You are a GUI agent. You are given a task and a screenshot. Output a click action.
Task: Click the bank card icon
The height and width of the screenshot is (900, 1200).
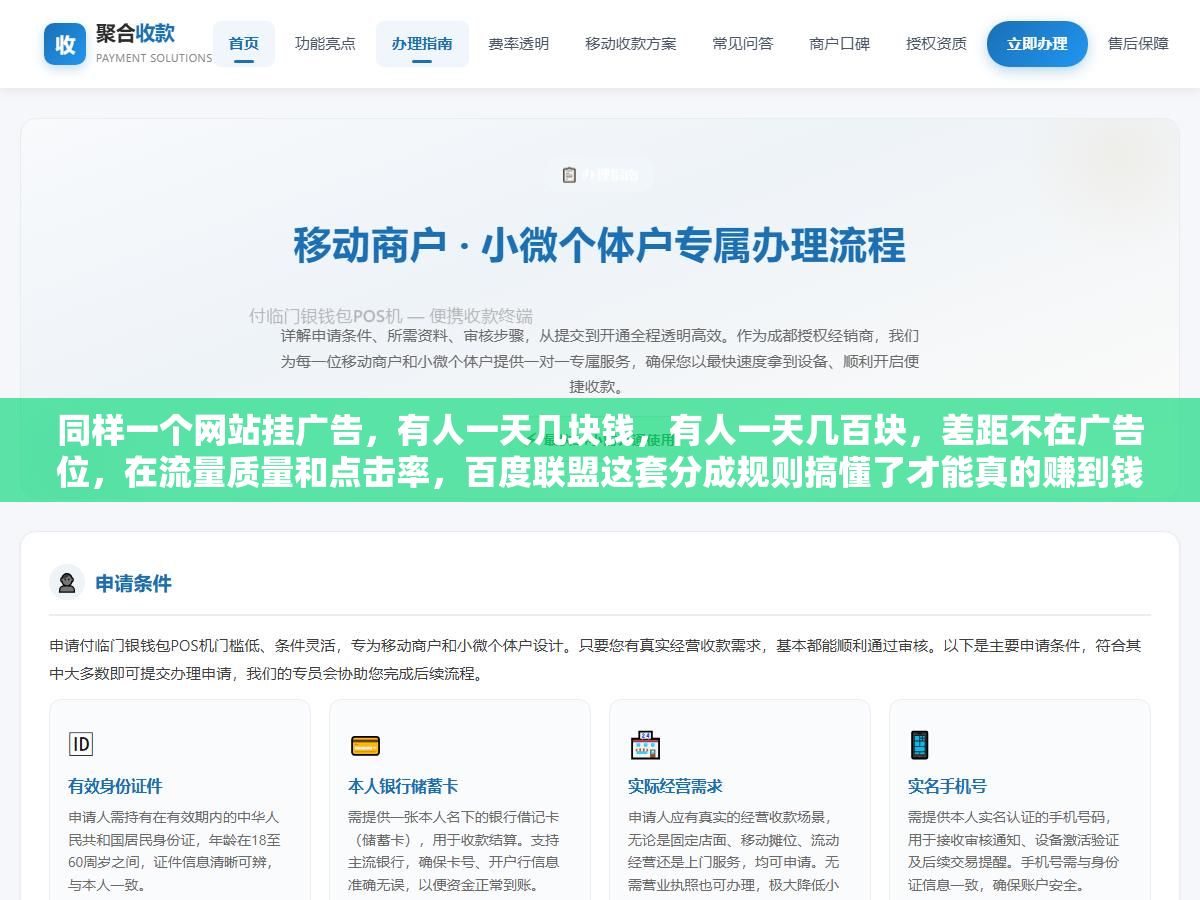tap(365, 745)
